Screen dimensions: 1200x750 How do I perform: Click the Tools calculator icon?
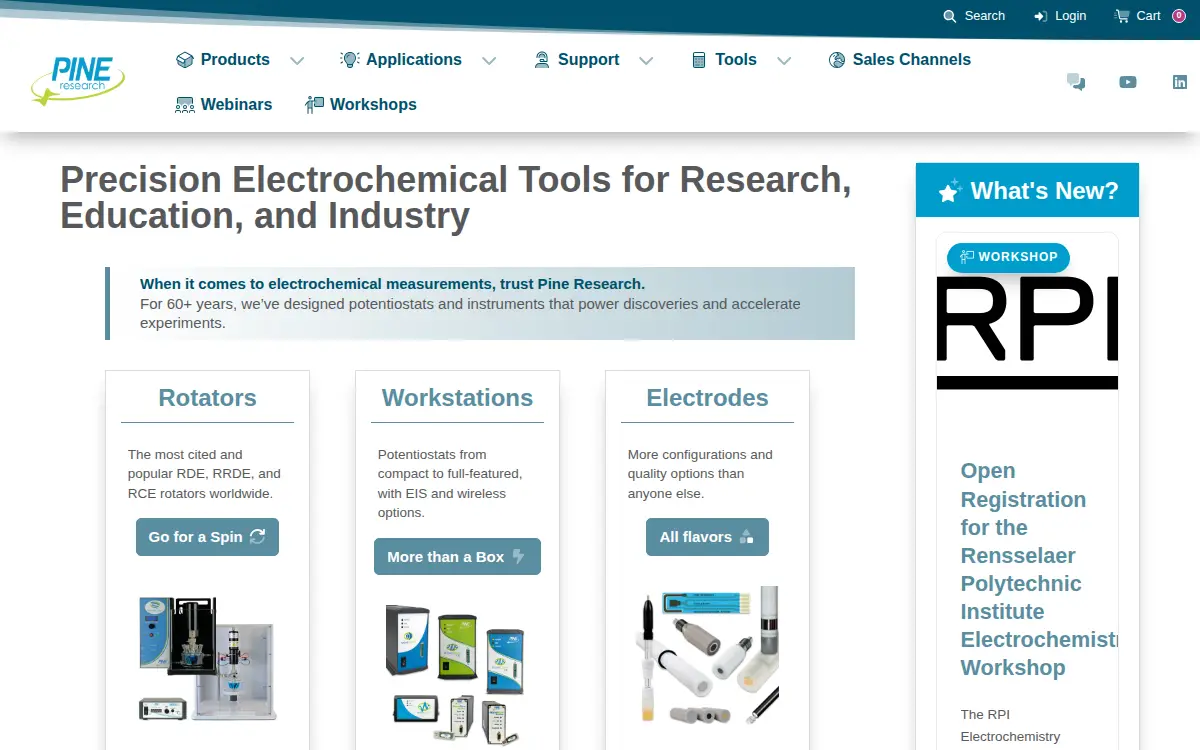699,60
